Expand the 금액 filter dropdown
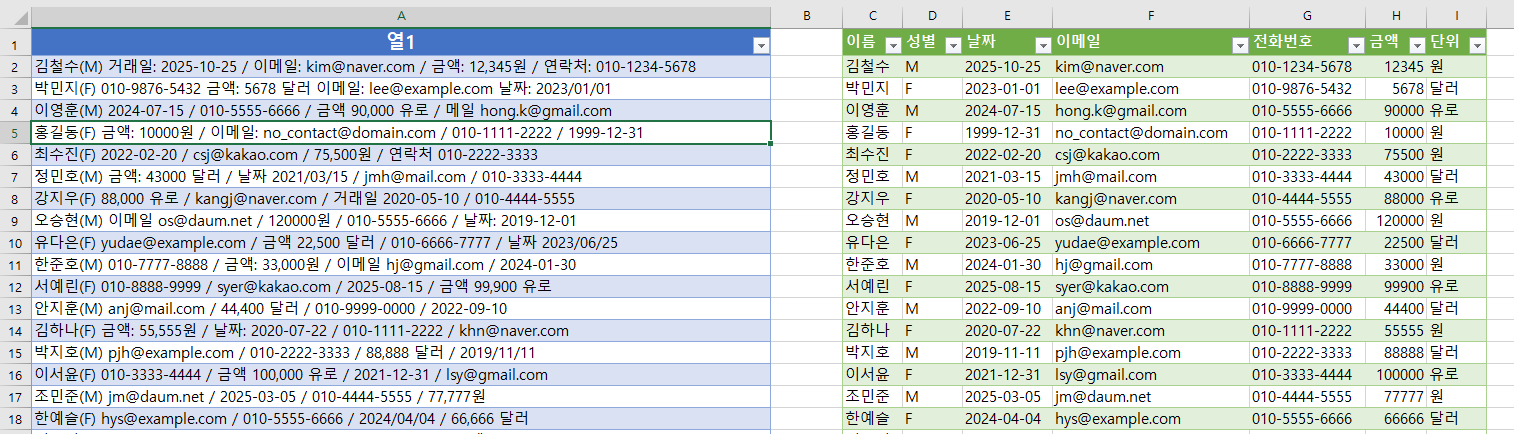The width and height of the screenshot is (1514, 434). tap(1416, 45)
